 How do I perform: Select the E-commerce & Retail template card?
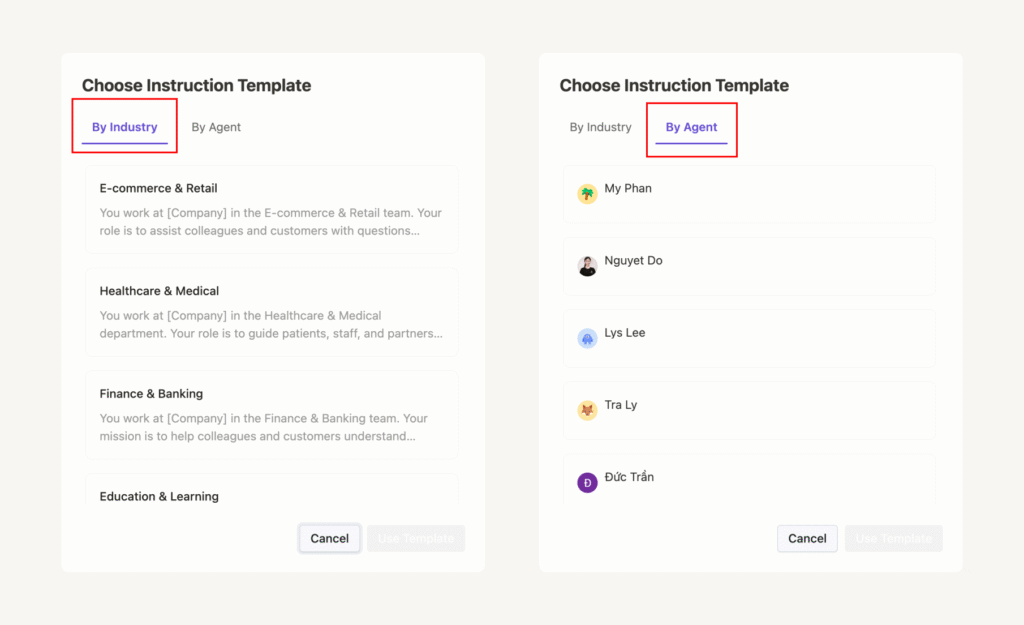point(271,209)
